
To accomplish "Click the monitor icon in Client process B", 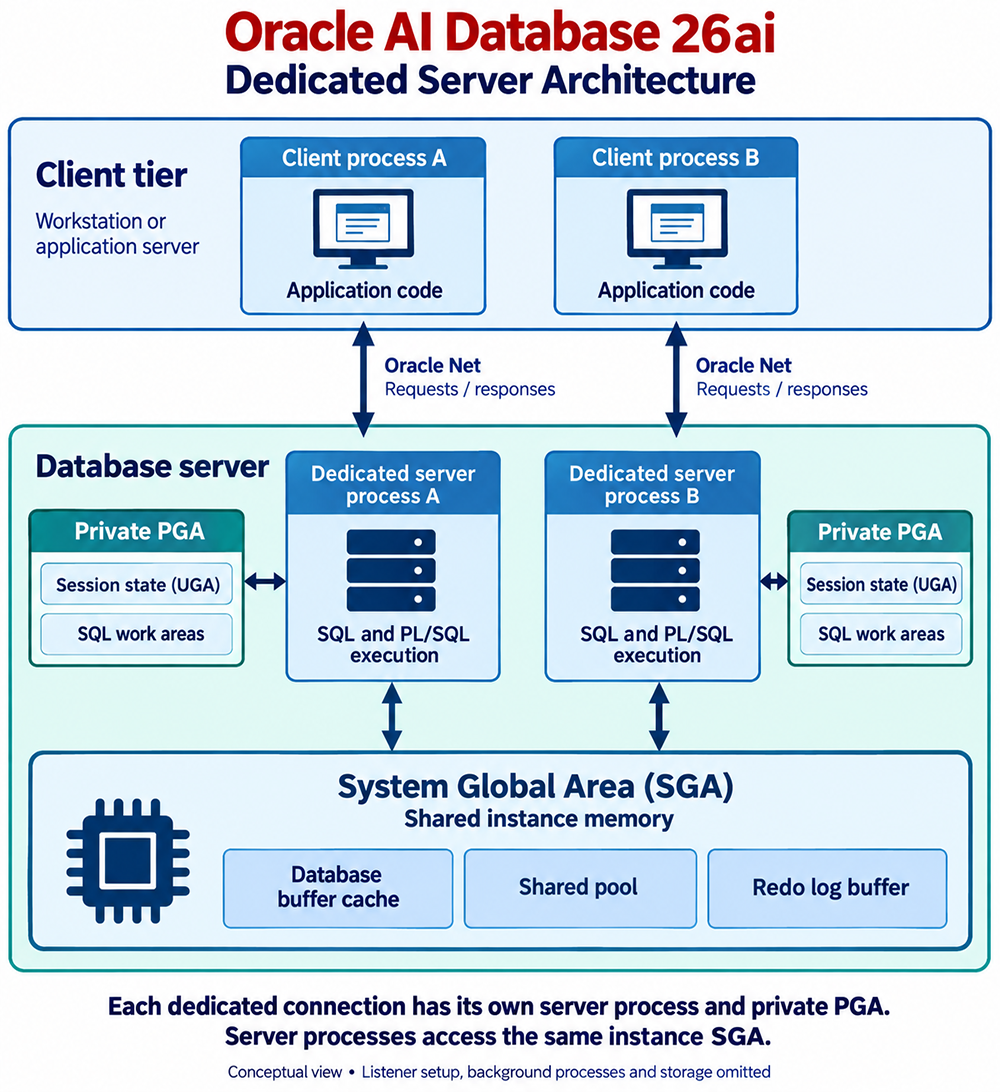I will [x=677, y=229].
